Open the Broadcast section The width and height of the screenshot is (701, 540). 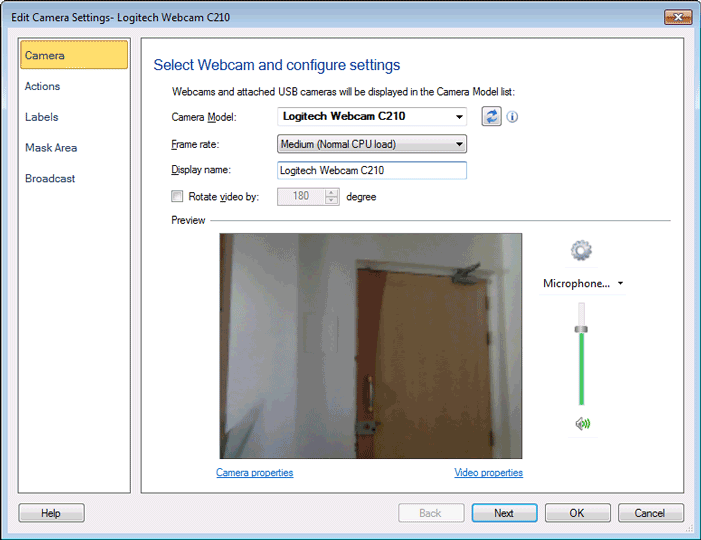(50, 179)
